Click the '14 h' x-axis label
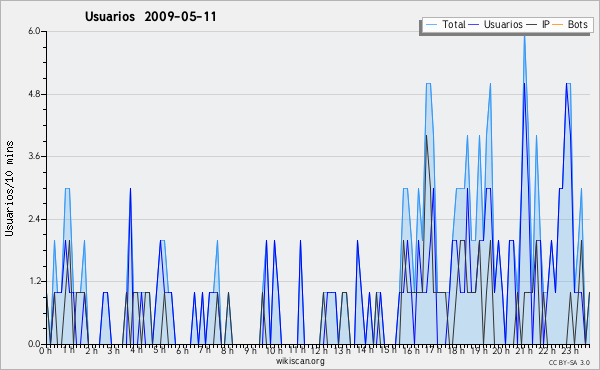The height and width of the screenshot is (370, 600). pos(365,350)
